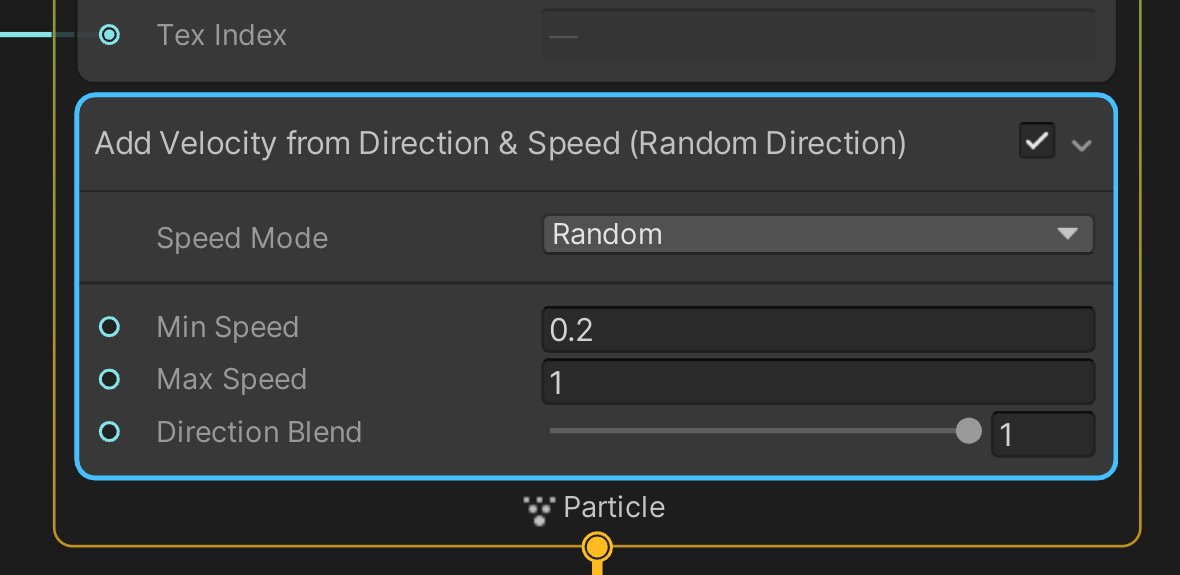The width and height of the screenshot is (1180, 575).
Task: Click the yellow output flow port
Action: click(597, 548)
